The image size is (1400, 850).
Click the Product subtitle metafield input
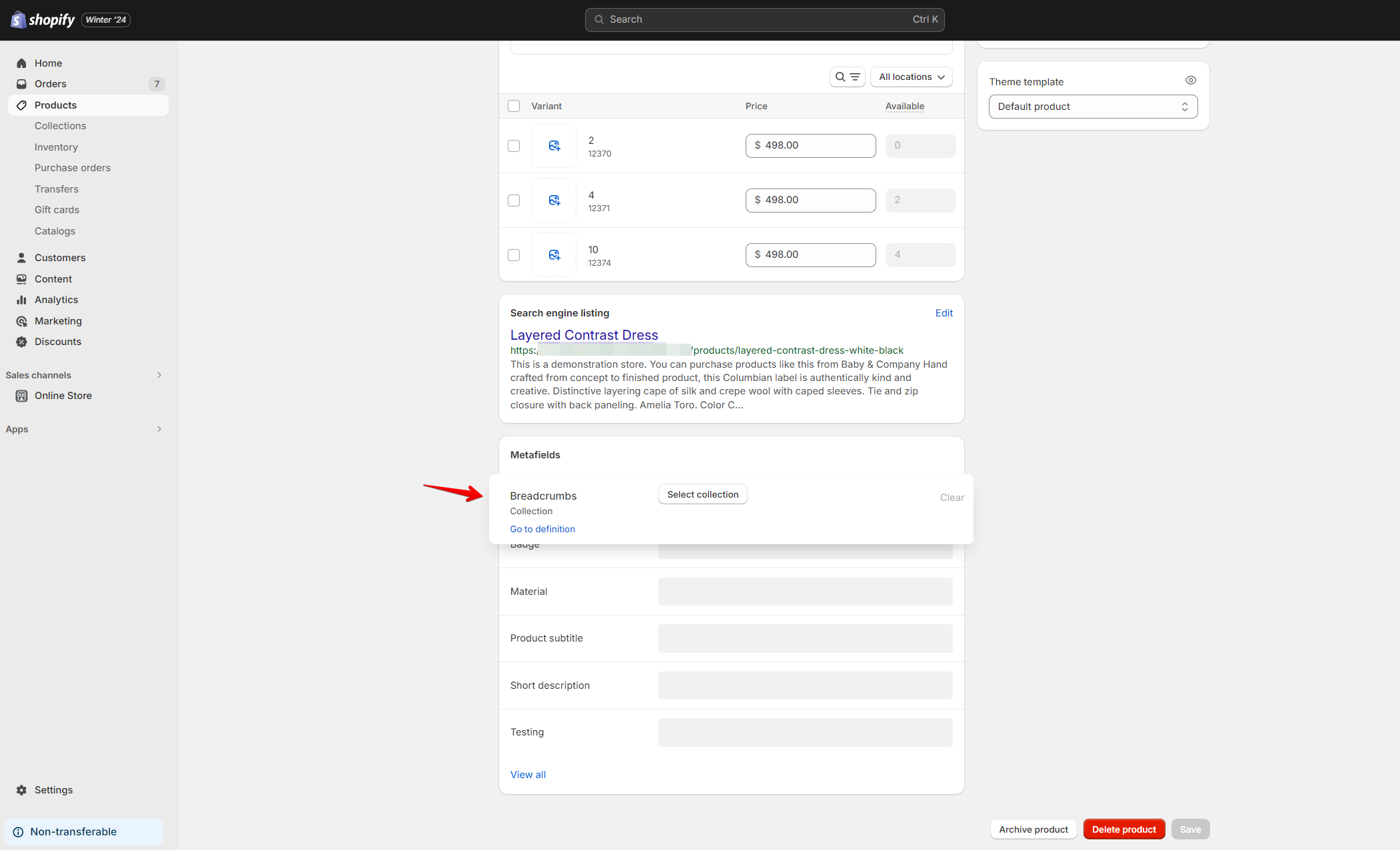coord(805,638)
